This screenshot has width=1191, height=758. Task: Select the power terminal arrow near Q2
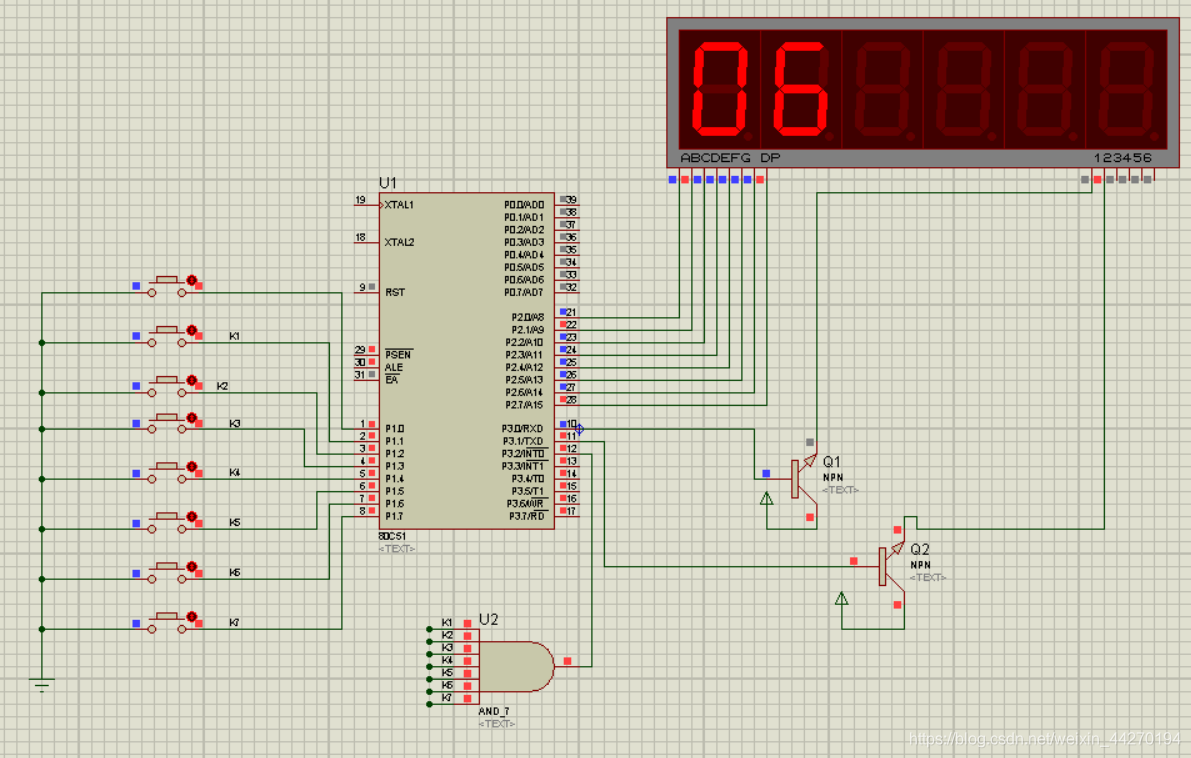click(x=842, y=599)
